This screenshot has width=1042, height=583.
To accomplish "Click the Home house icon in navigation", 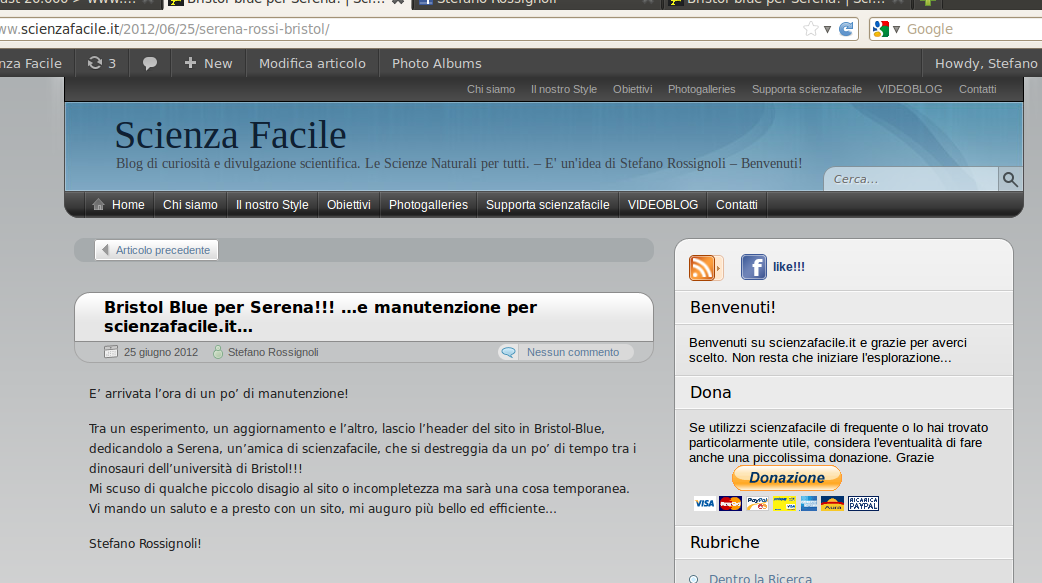I will (98, 205).
